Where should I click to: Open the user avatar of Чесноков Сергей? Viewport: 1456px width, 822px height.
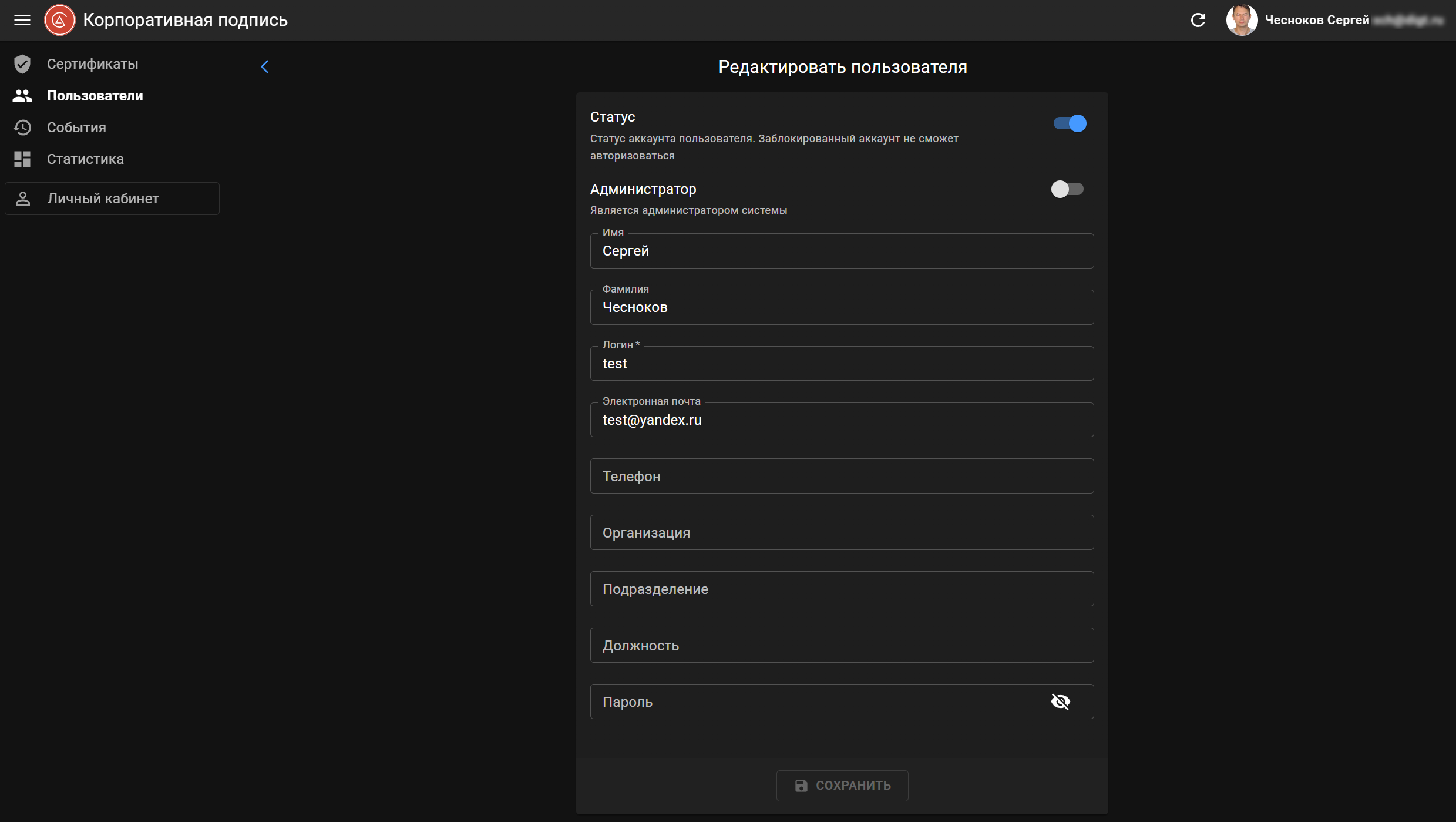(x=1242, y=20)
